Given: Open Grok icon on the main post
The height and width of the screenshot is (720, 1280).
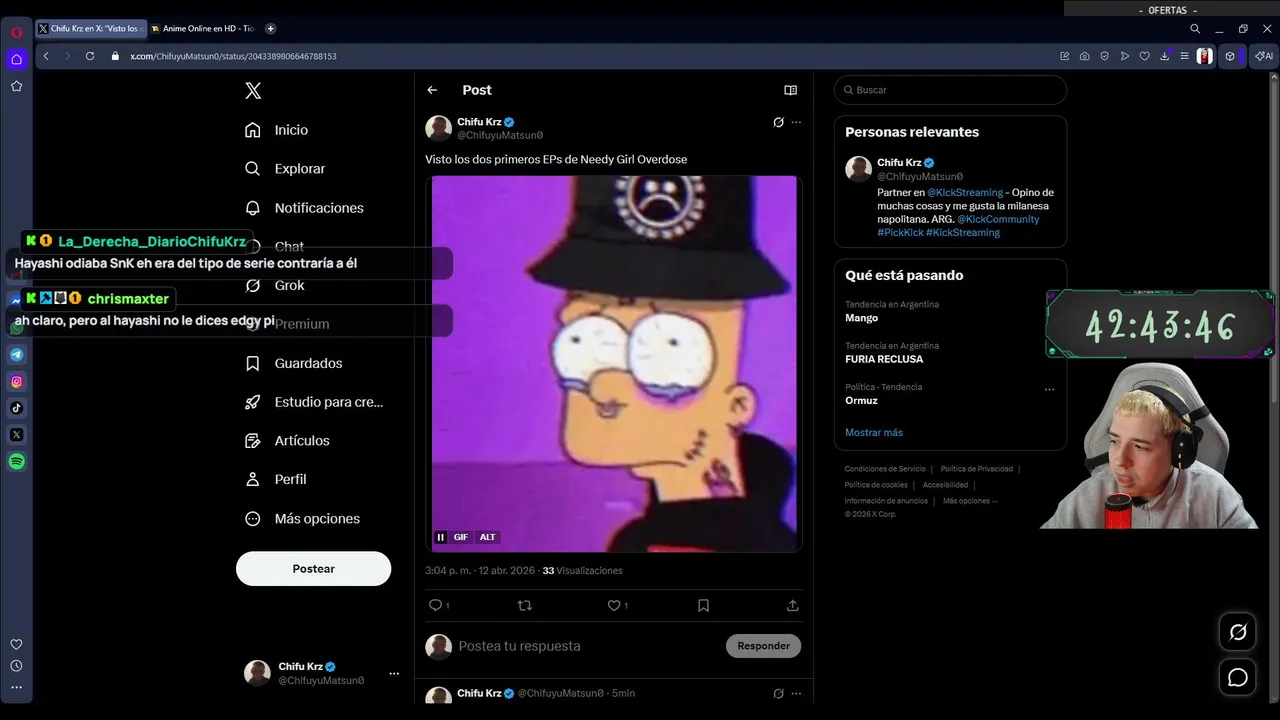Looking at the screenshot, I should coord(778,122).
